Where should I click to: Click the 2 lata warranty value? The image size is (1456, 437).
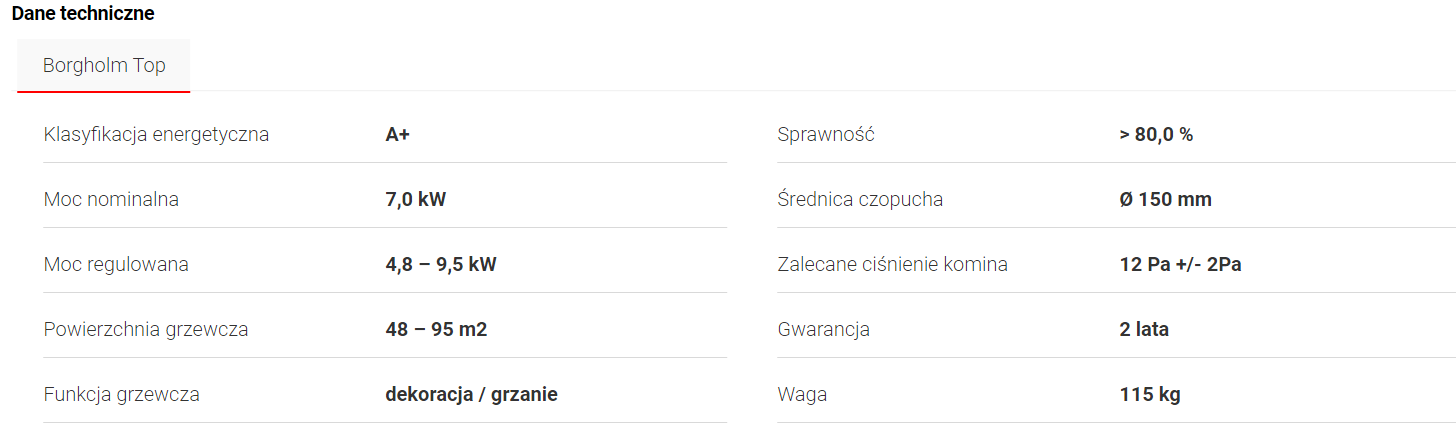coord(1144,329)
